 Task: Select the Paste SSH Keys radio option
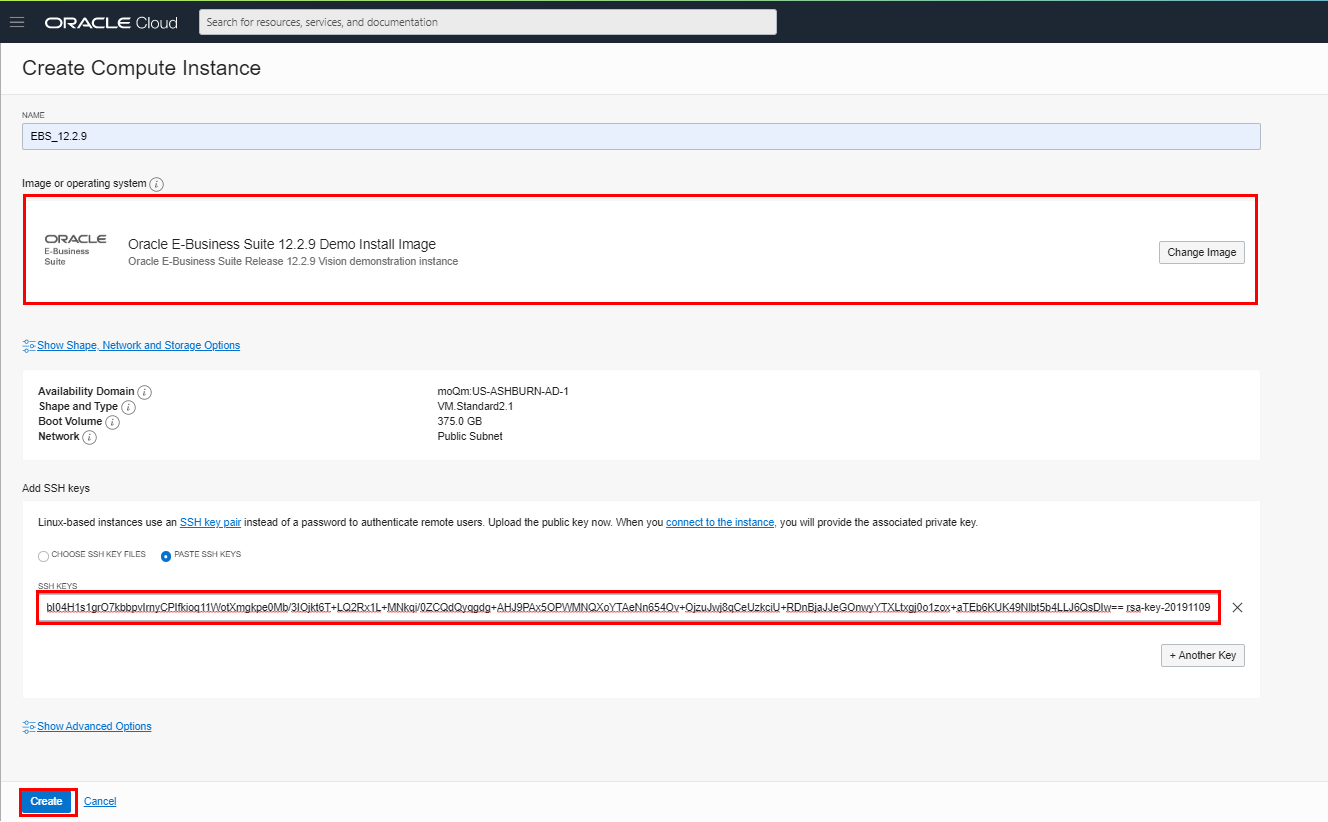166,556
